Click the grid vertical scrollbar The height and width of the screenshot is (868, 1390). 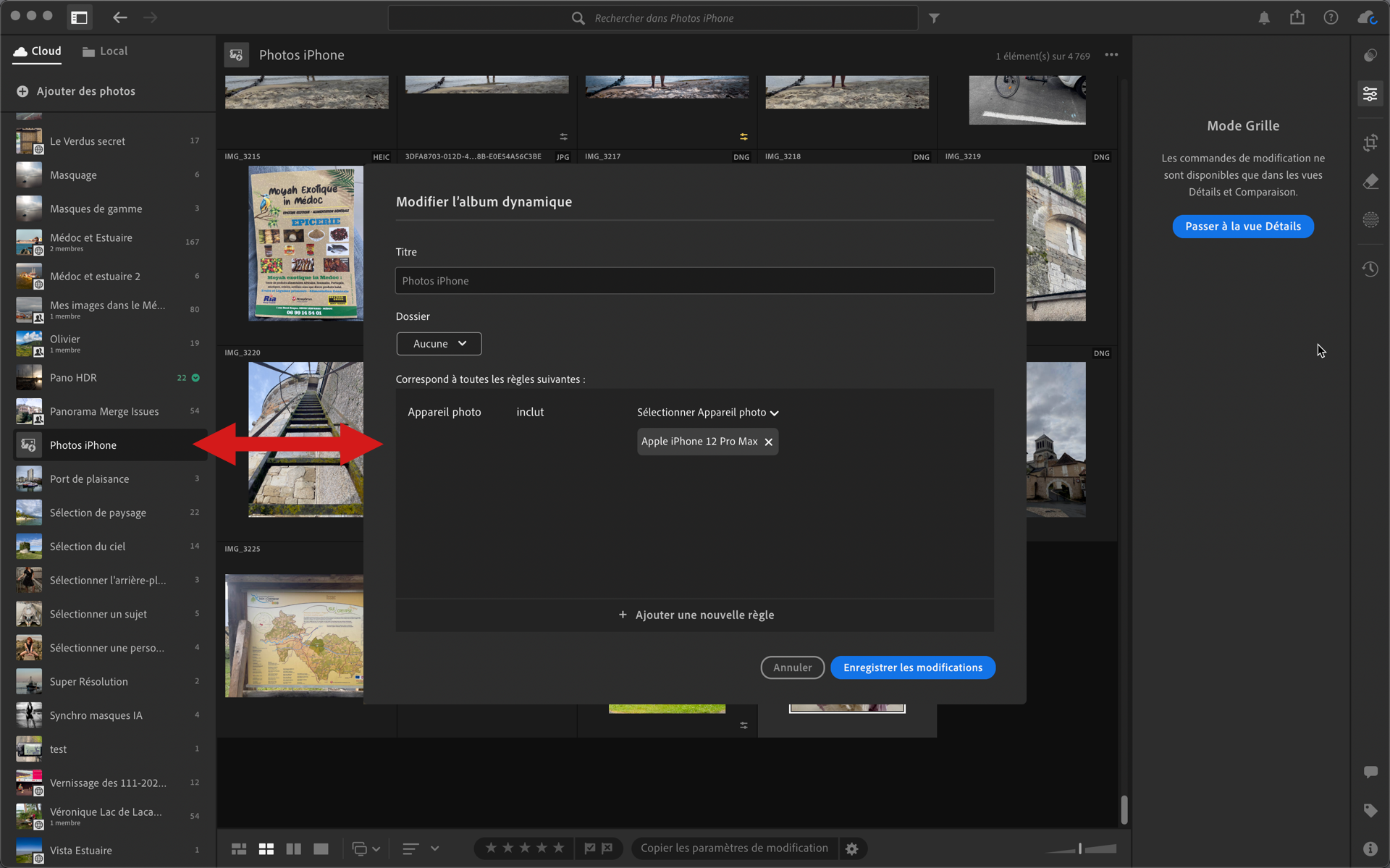pyautogui.click(x=1124, y=809)
